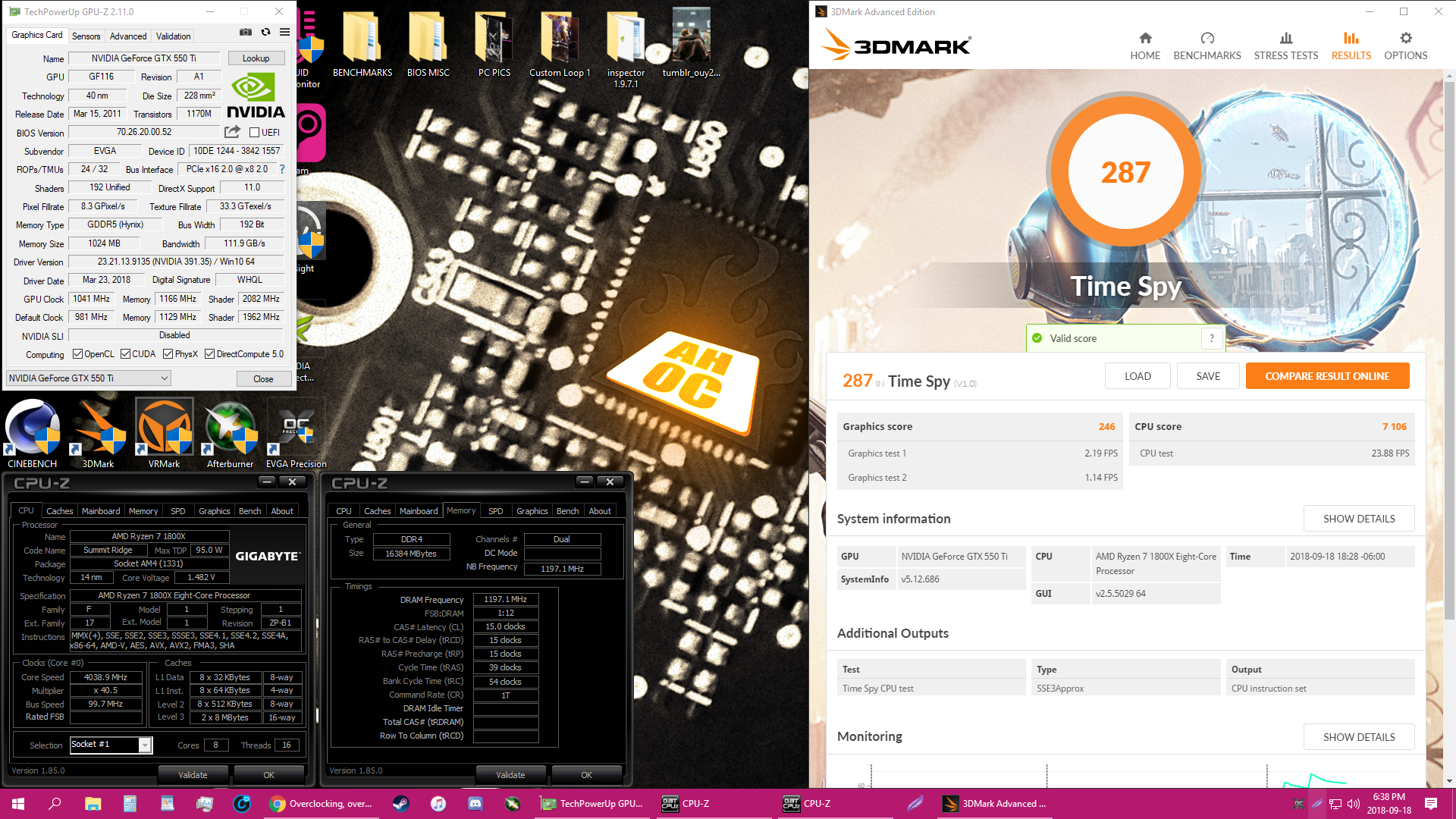Open 3DMark Home icon
The image size is (1456, 819).
1145,38
